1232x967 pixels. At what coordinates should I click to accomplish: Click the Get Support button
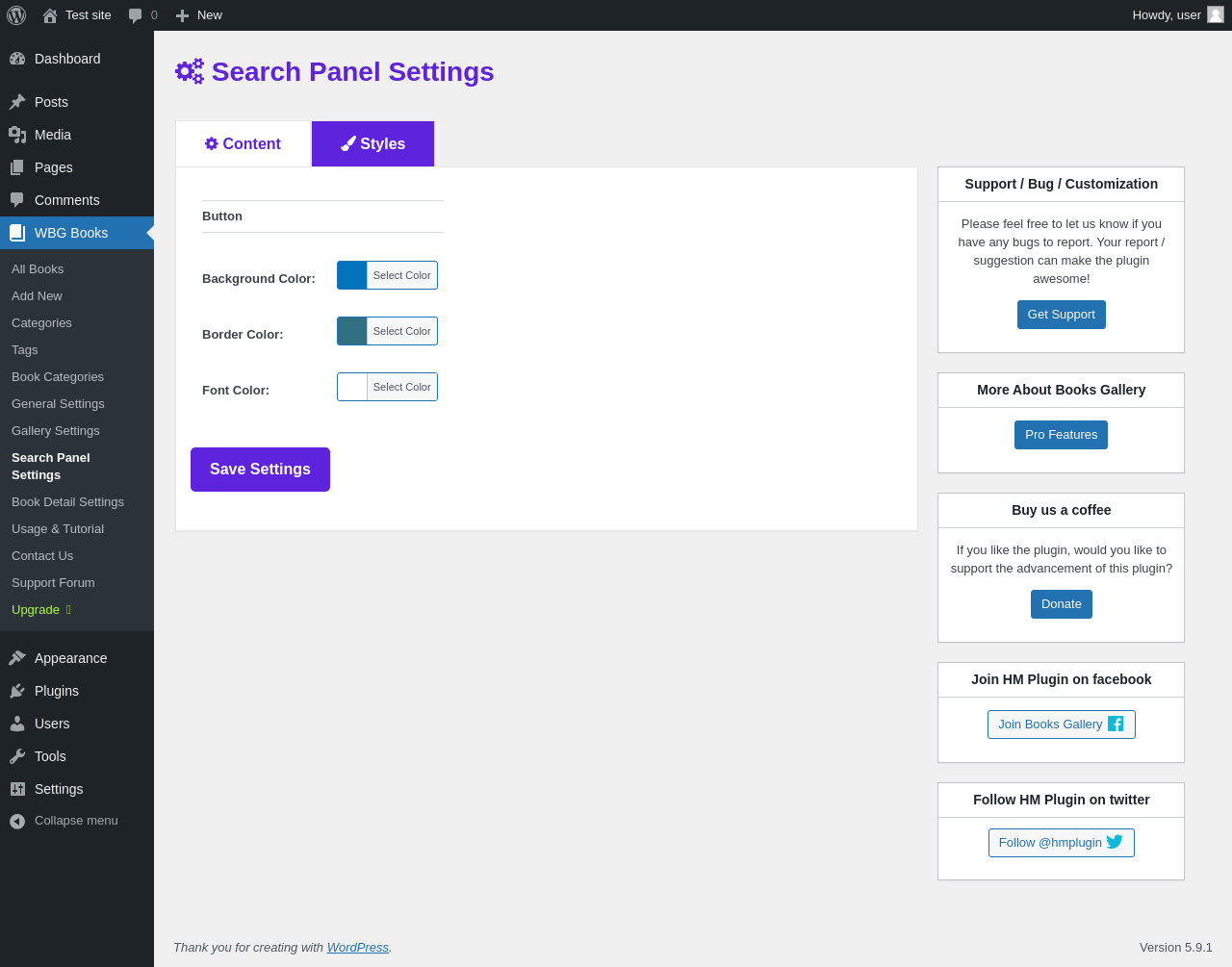pyautogui.click(x=1061, y=315)
